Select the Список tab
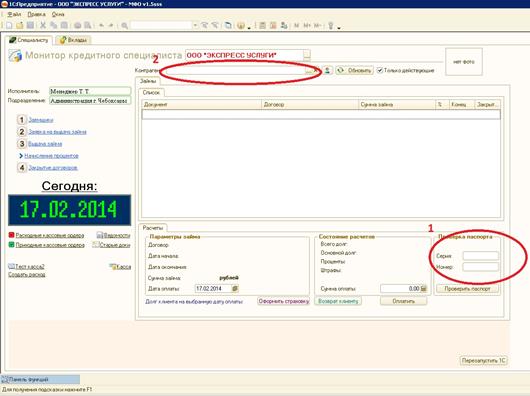Image resolution: width=530 pixels, height=396 pixels. [x=151, y=93]
